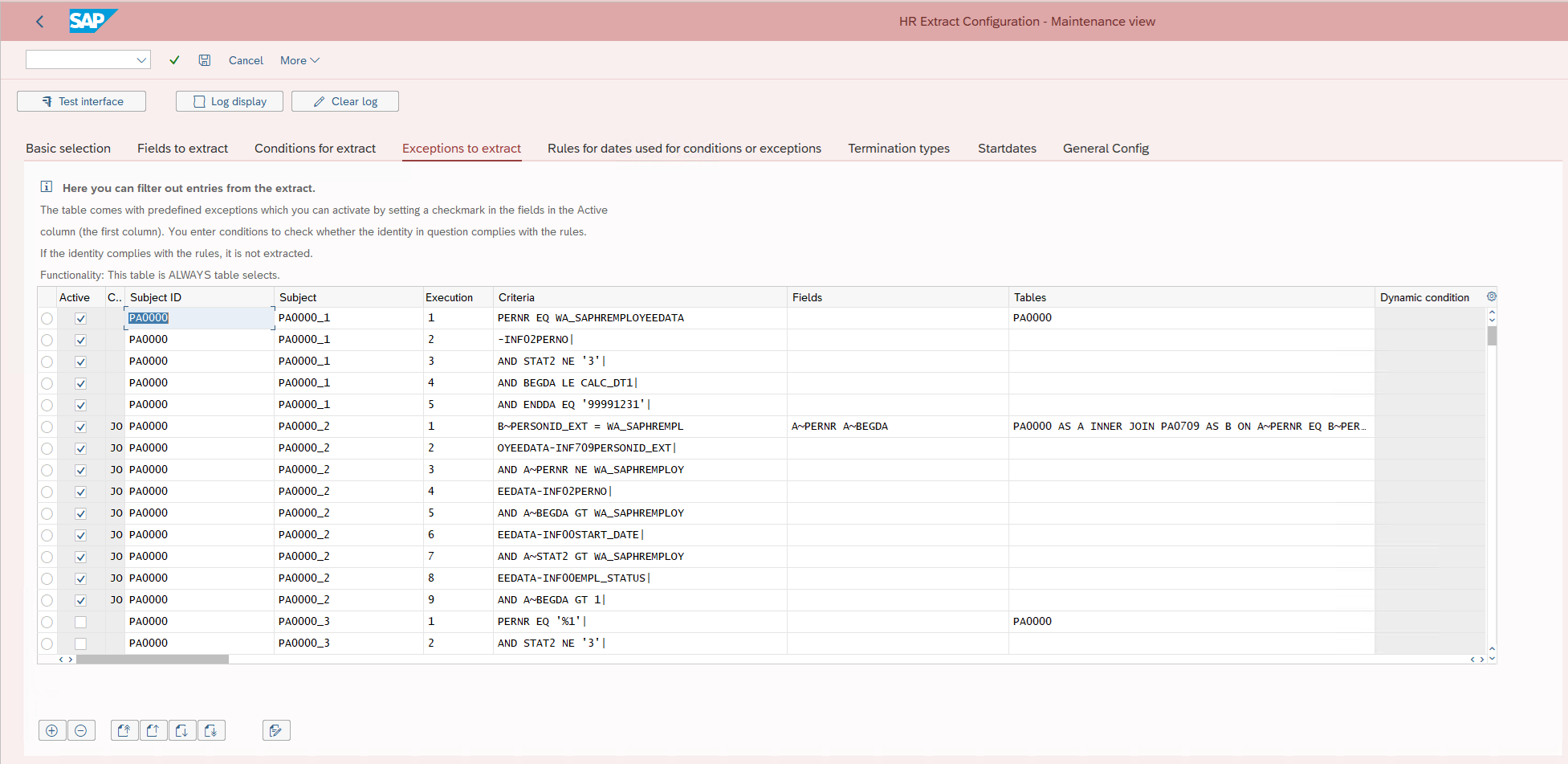The height and width of the screenshot is (764, 1568).
Task: Click the next page down arrow icon
Action: (182, 730)
